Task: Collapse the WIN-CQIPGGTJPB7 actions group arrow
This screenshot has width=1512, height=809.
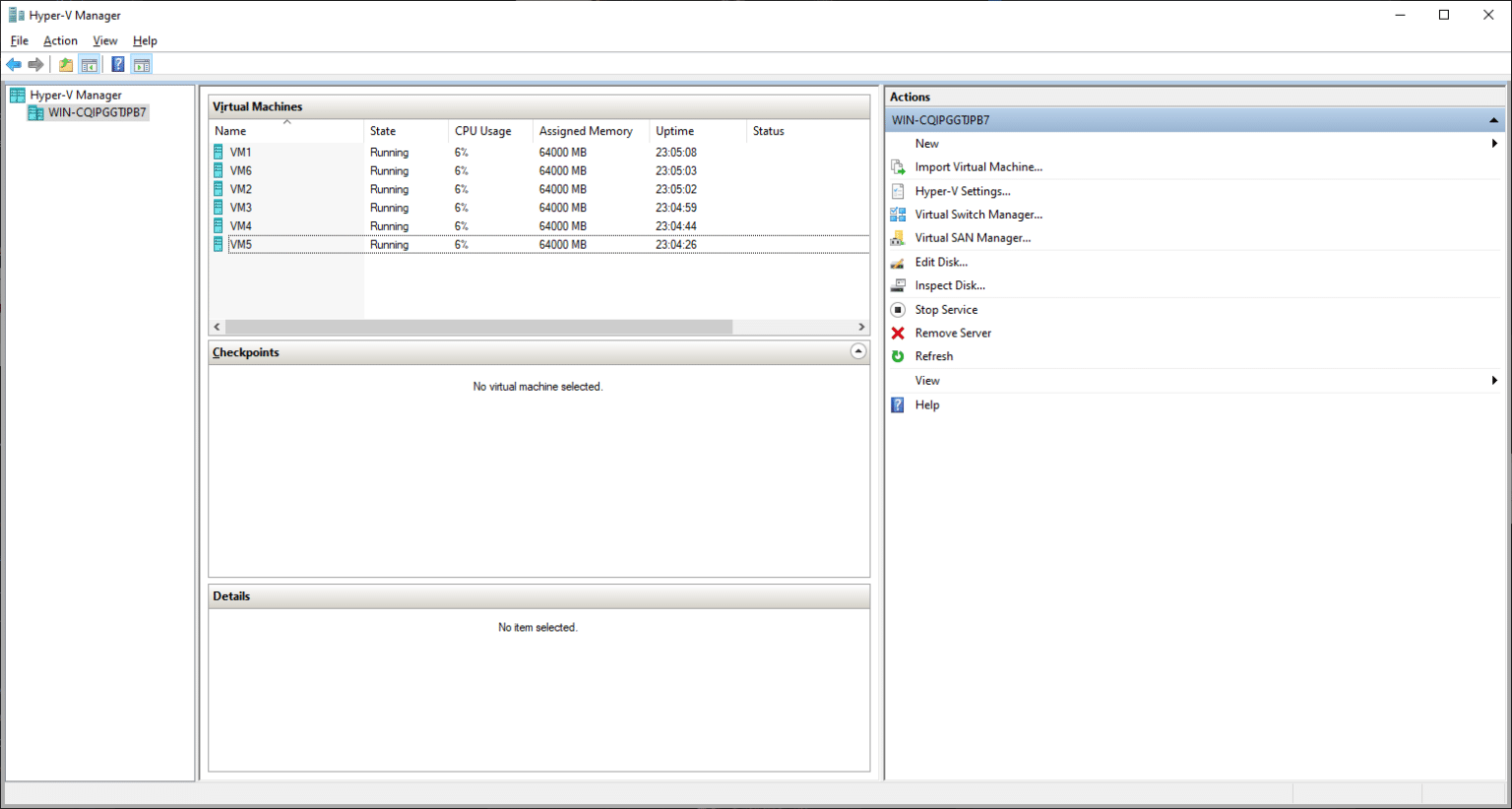Action: click(1493, 120)
